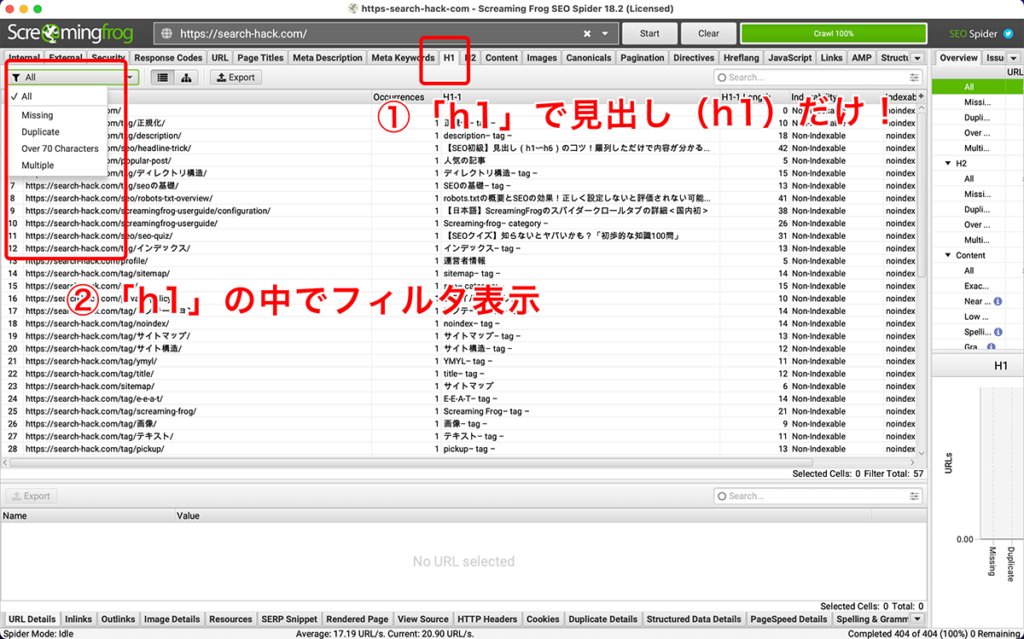Screen dimensions: 1024x639
Task: Open the JavaScript tab
Action: pos(790,57)
